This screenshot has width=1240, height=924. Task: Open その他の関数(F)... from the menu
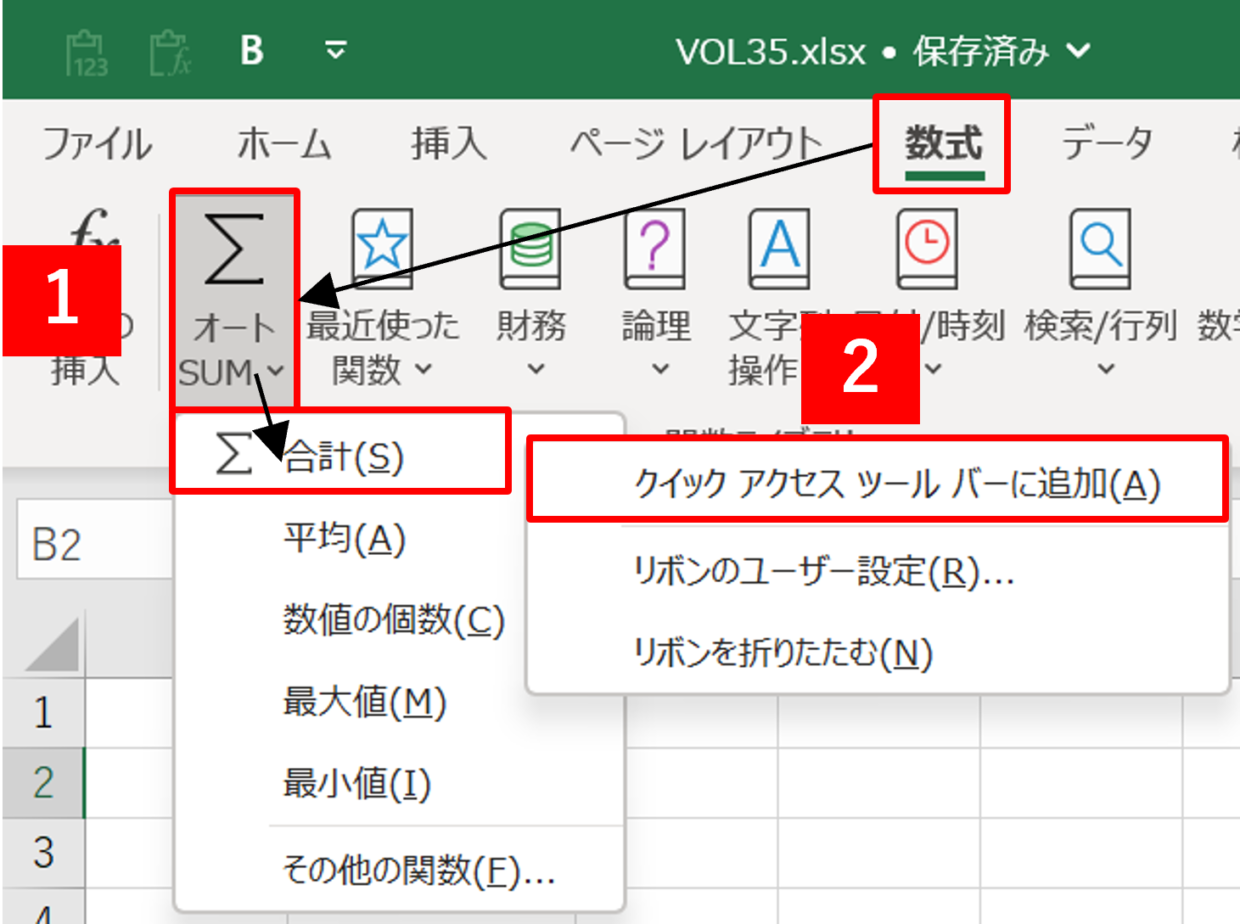click(399, 872)
